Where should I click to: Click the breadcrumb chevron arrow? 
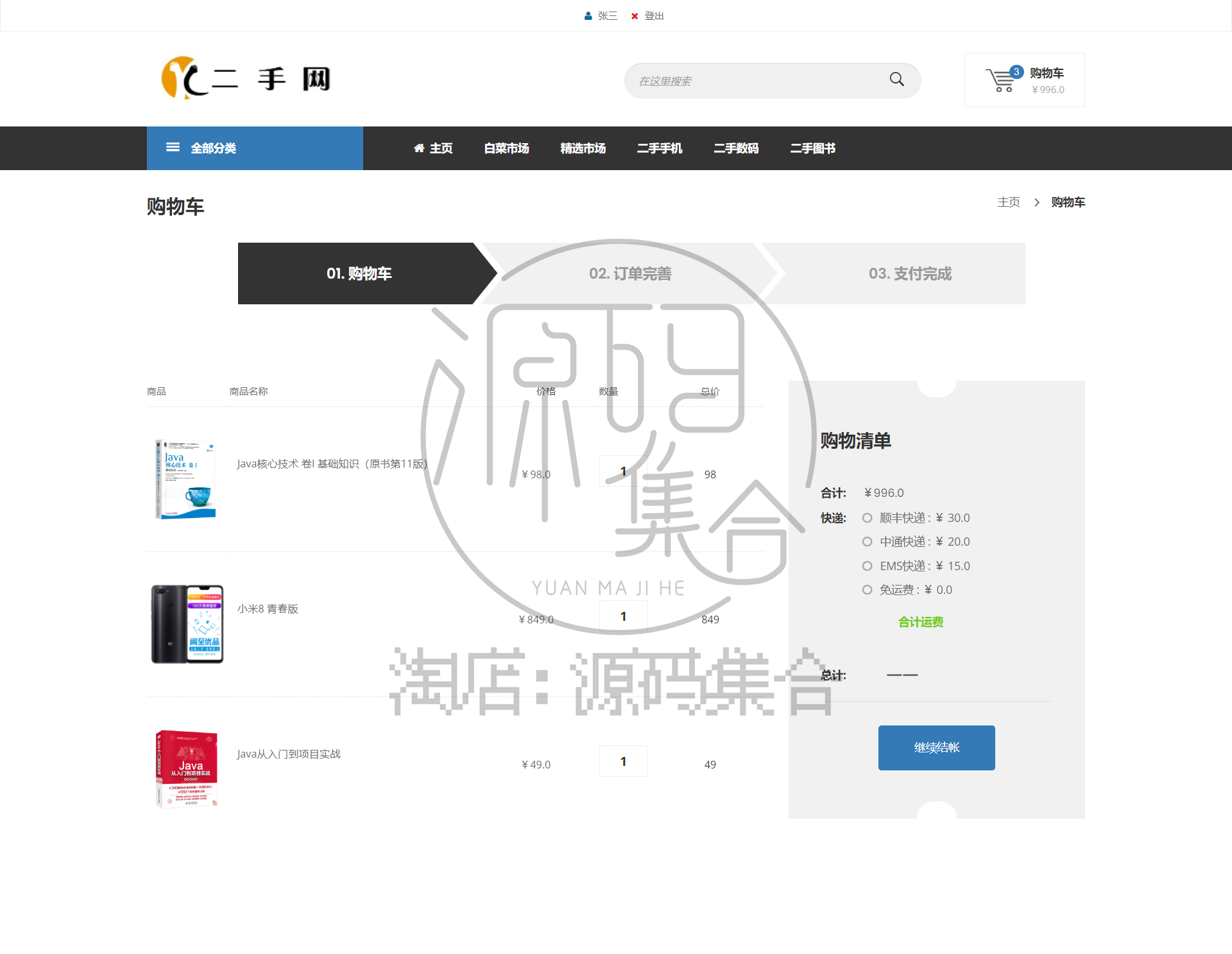(x=1036, y=203)
